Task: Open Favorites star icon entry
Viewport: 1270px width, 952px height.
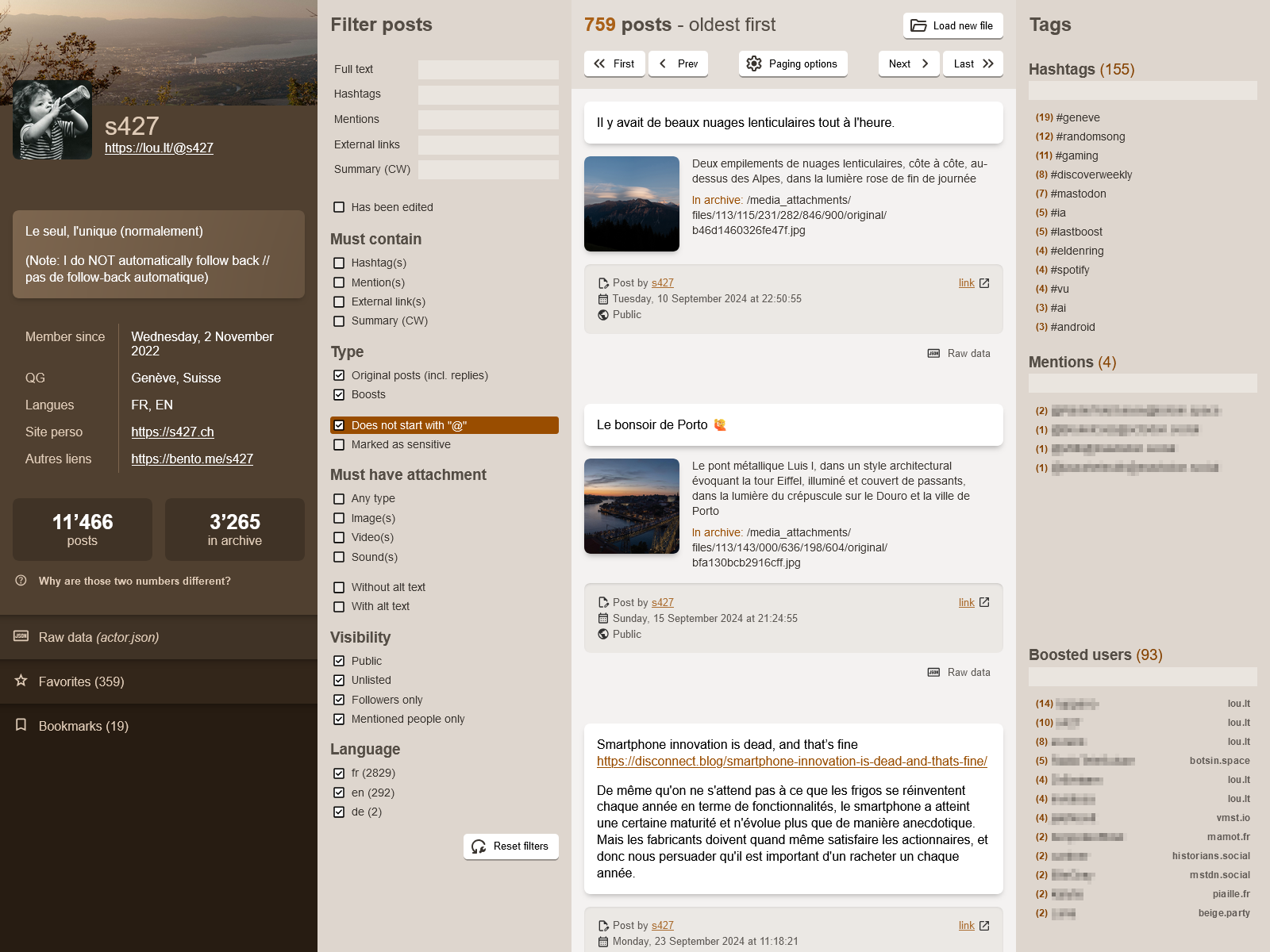Action: coord(21,681)
